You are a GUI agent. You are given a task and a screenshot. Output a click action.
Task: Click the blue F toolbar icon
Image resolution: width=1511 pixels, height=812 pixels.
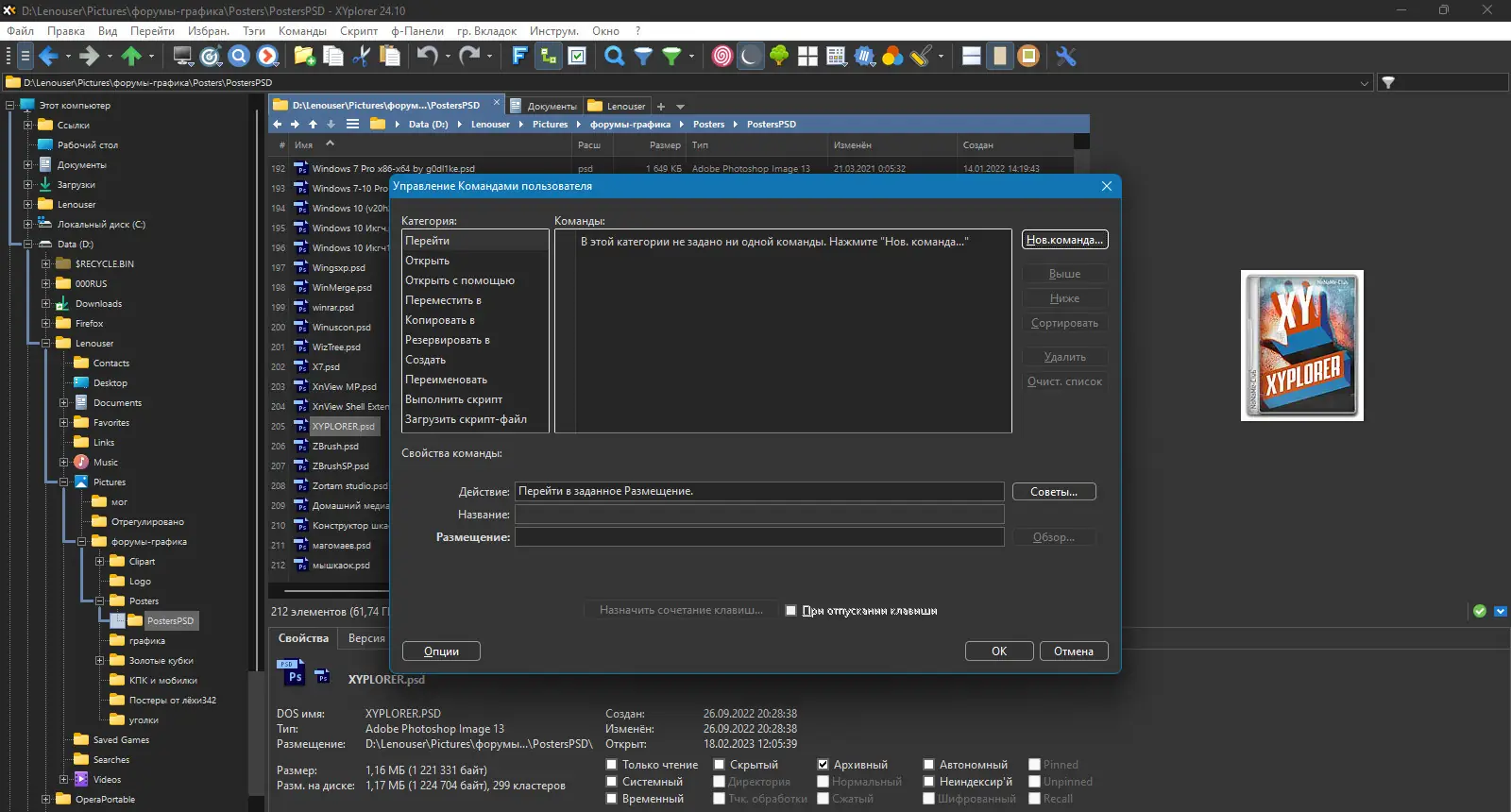518,57
